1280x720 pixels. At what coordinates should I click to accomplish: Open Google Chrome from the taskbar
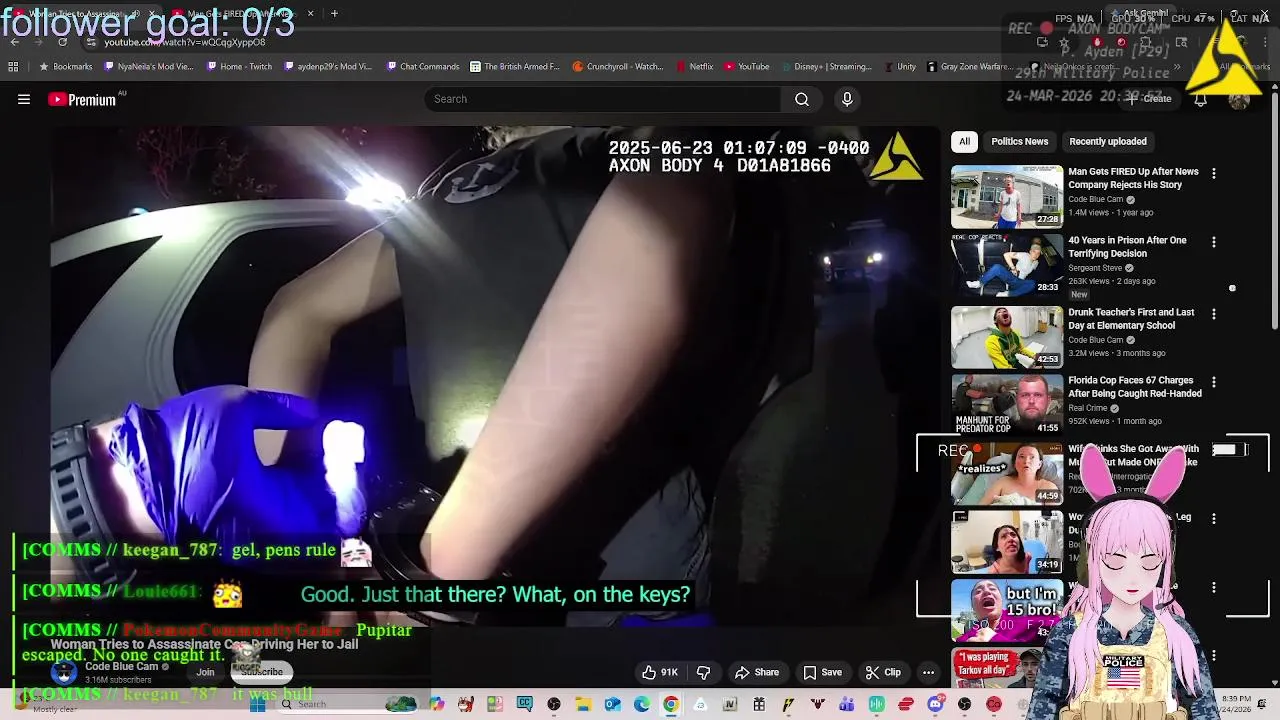tap(671, 705)
